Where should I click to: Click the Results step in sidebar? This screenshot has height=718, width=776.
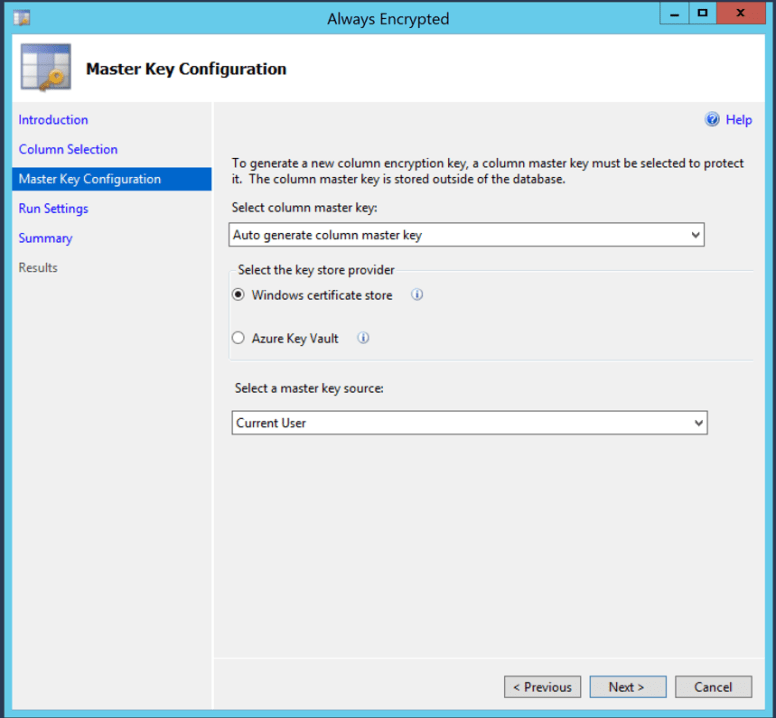[x=38, y=268]
